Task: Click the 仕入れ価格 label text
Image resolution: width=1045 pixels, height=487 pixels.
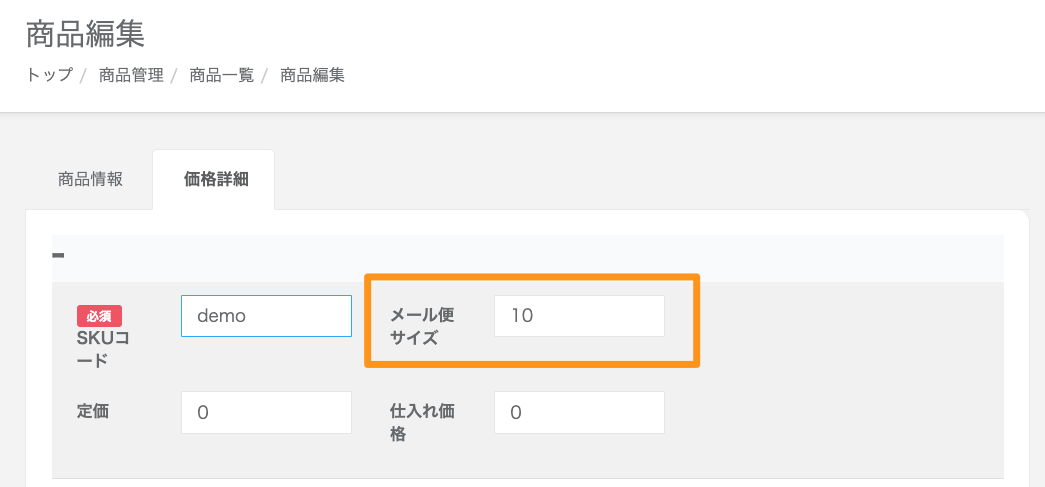Action: [x=421, y=422]
